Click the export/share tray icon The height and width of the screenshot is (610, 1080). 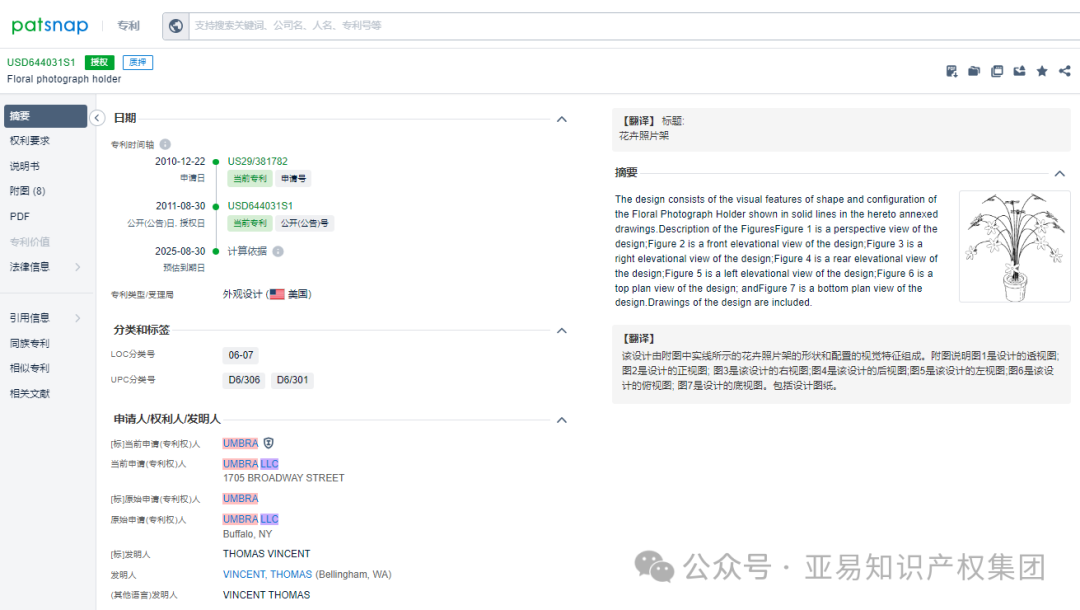(1019, 71)
